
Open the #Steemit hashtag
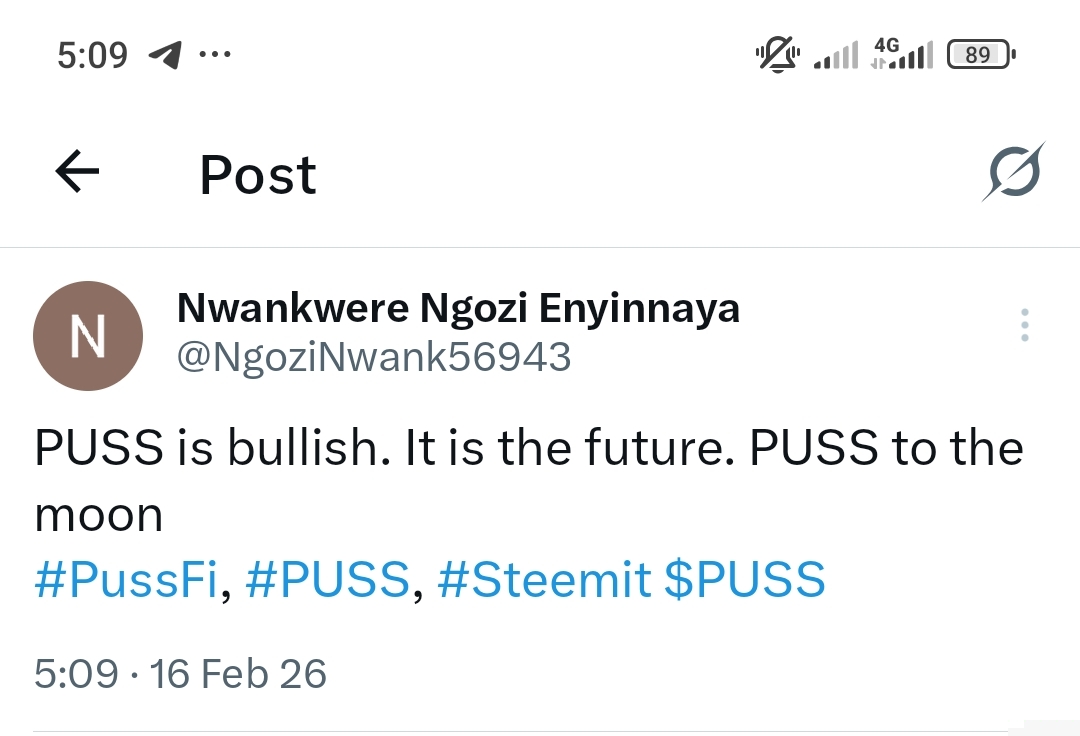coord(544,581)
